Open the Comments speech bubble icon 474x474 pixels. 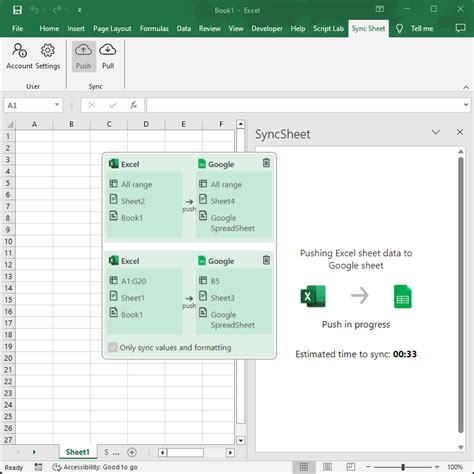(x=460, y=28)
